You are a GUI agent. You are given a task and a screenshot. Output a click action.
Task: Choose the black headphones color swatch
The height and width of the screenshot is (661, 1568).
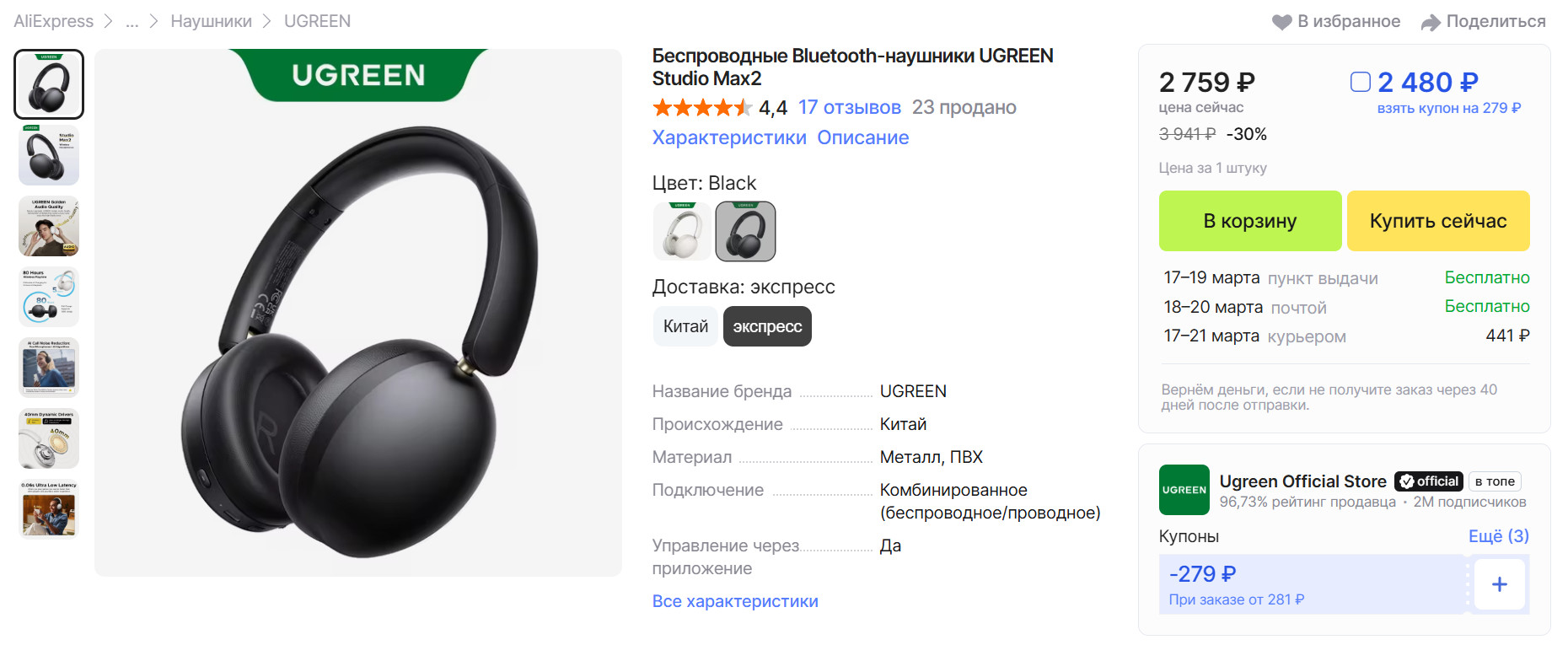tap(745, 231)
